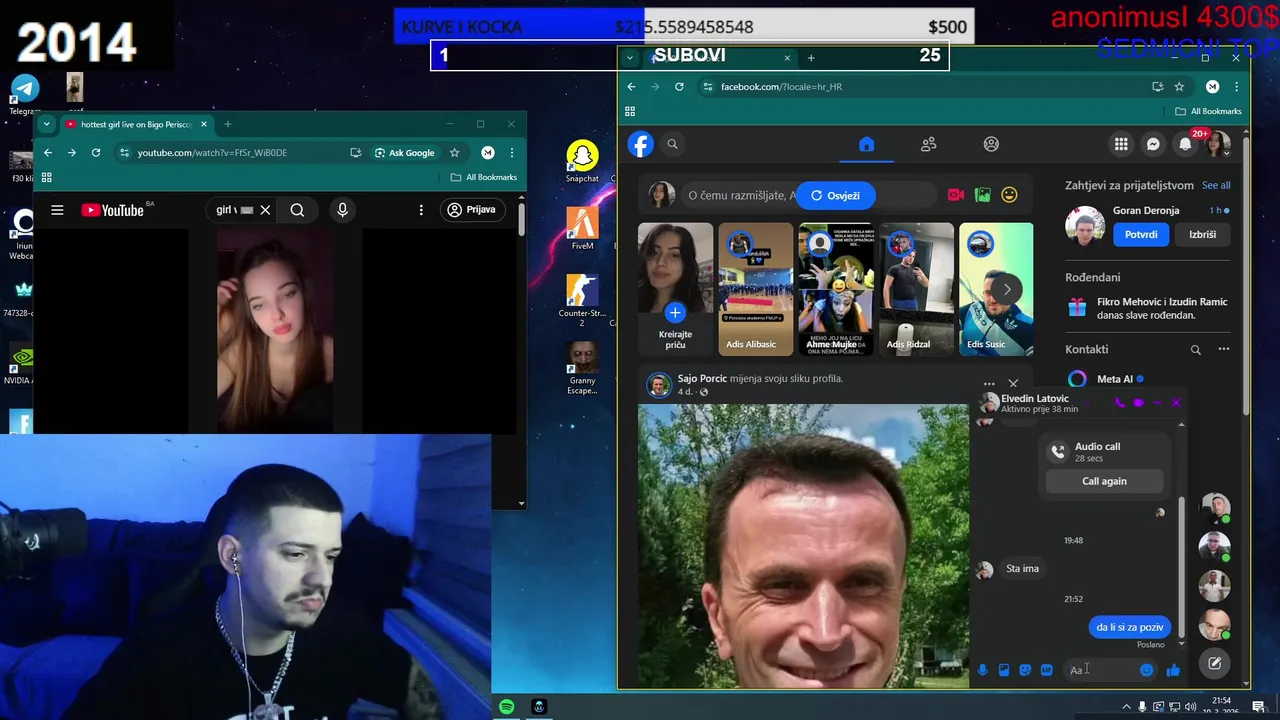Open the Facebook search icon
Viewport: 1280px width, 720px height.
[x=673, y=144]
